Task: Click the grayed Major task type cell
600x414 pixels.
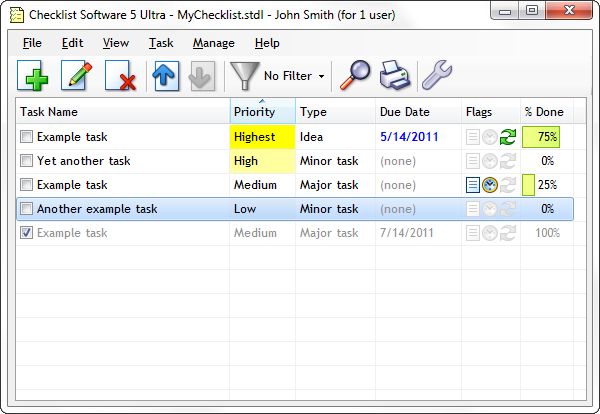Action: coord(329,233)
